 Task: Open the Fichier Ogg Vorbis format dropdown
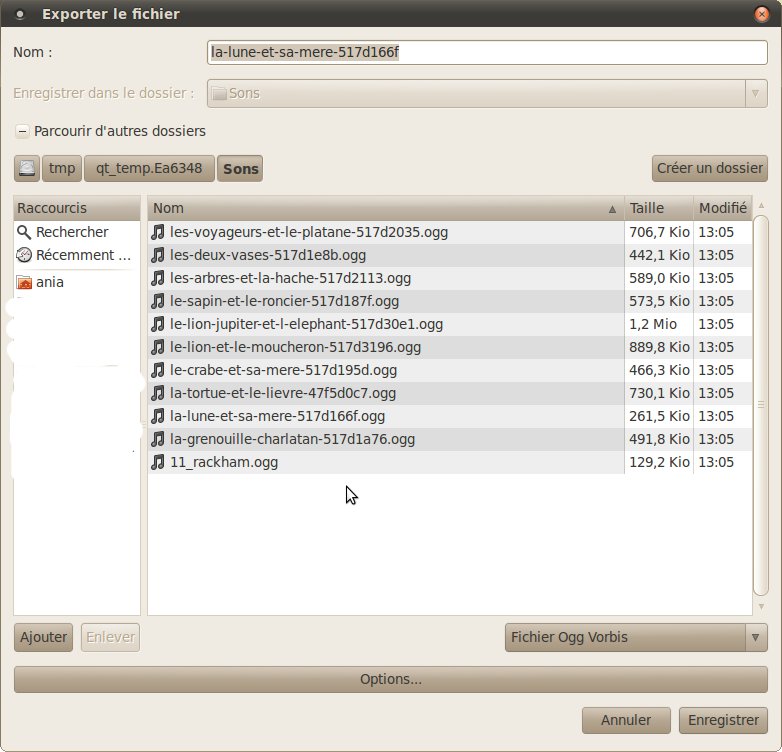pos(636,637)
